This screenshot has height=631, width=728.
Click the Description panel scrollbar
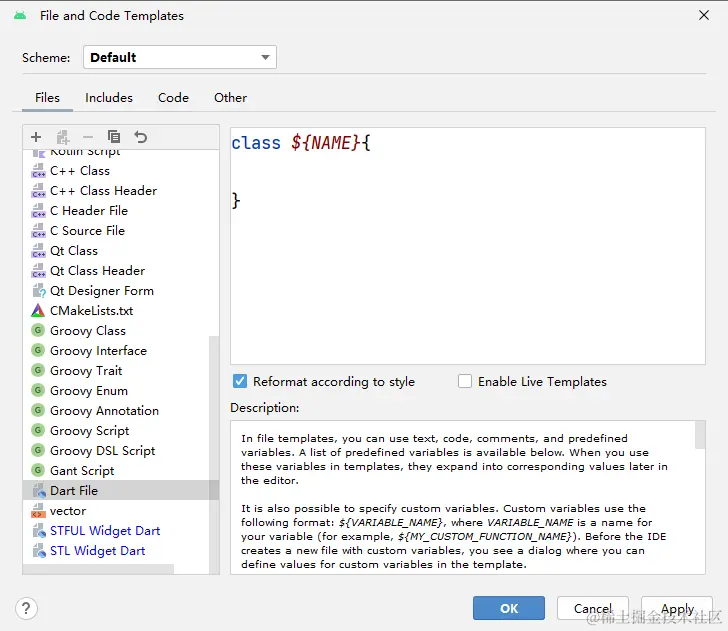[700, 435]
